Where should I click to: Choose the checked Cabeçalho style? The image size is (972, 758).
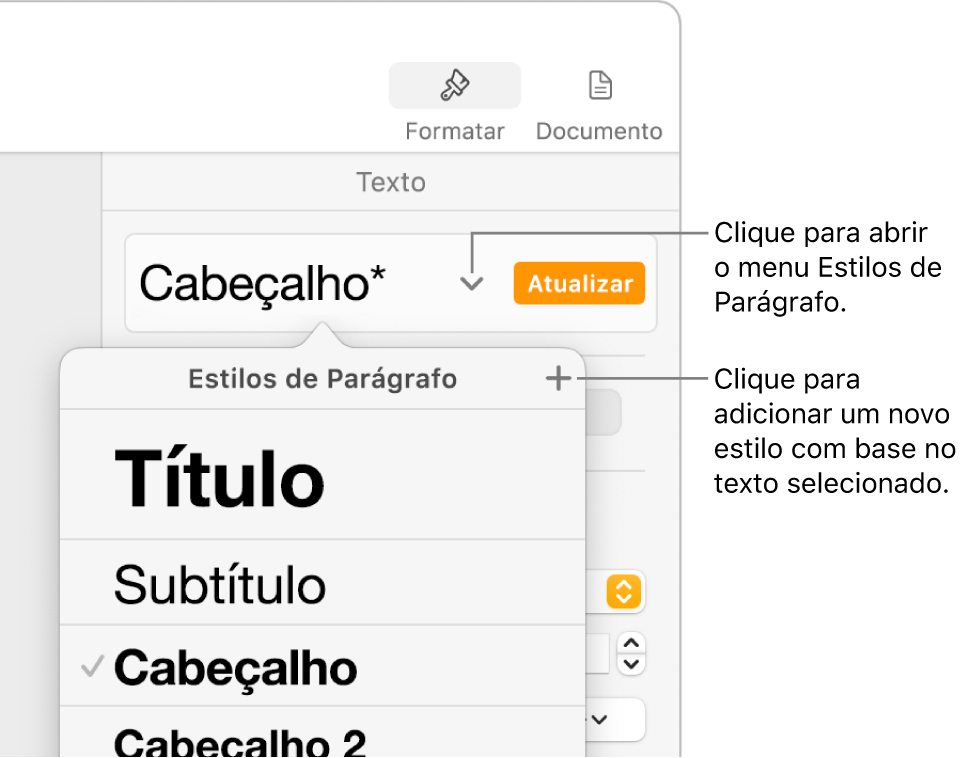click(x=322, y=666)
